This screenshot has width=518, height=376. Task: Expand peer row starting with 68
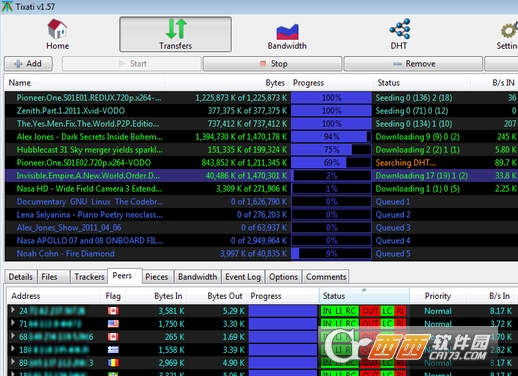tap(13, 336)
